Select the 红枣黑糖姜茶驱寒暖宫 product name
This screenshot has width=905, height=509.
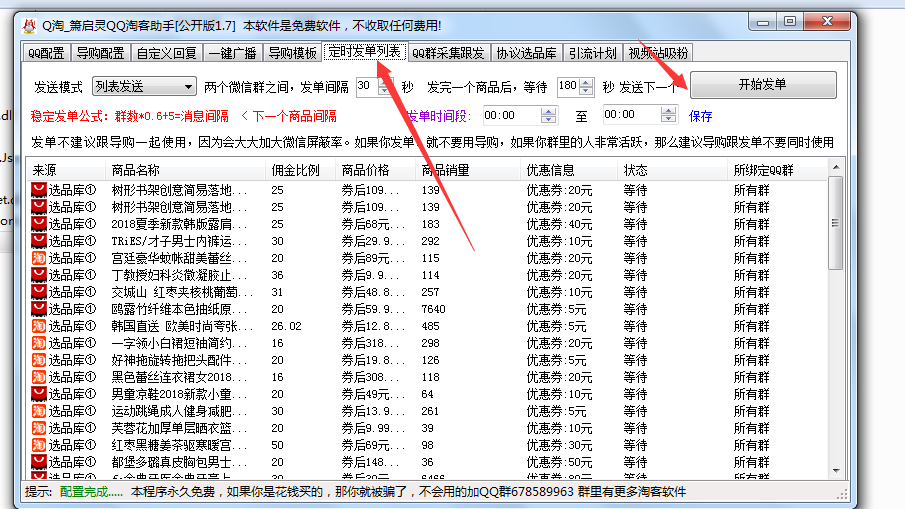[x=179, y=446]
